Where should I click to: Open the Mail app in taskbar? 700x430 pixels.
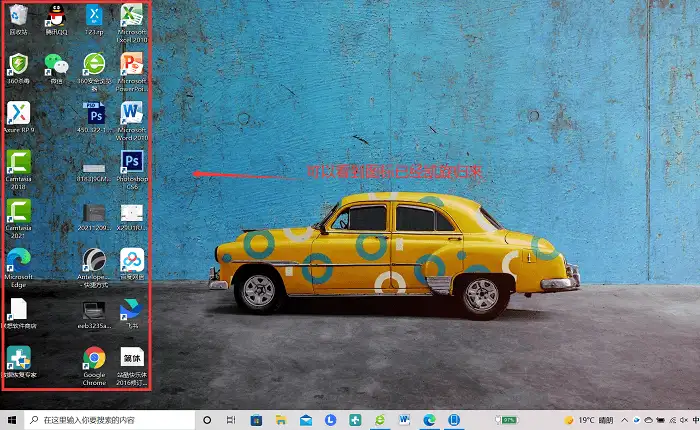[306, 420]
